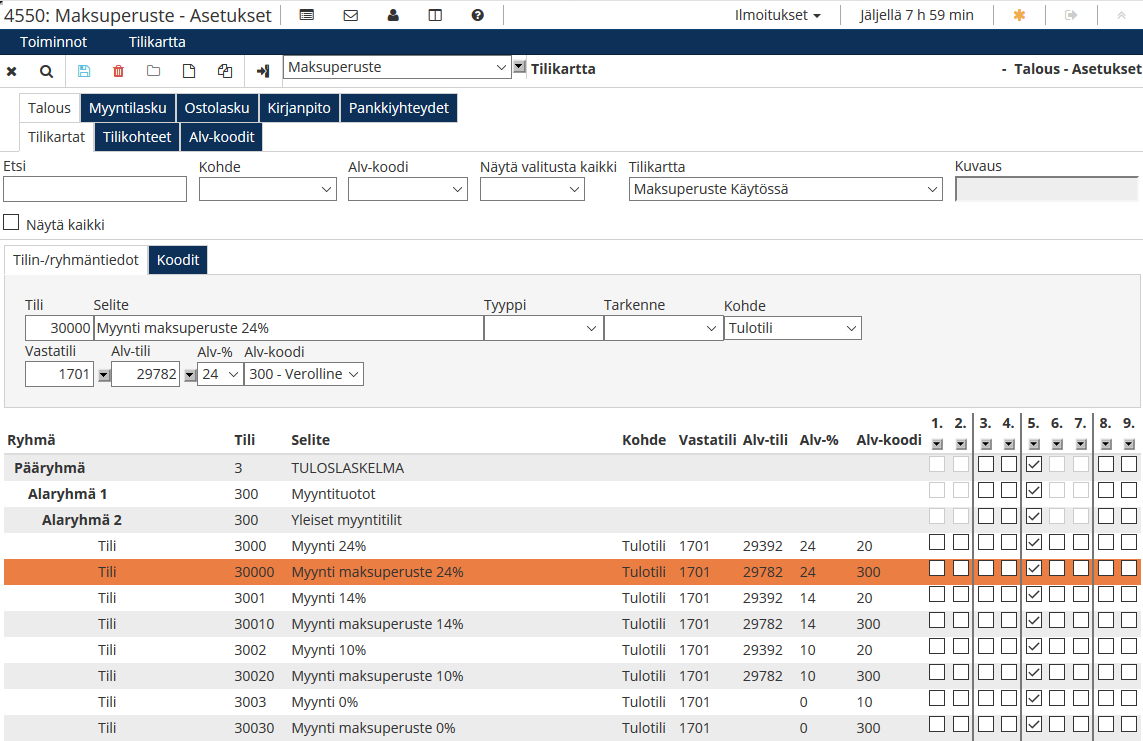Click the orange asterisk icon

(1019, 15)
